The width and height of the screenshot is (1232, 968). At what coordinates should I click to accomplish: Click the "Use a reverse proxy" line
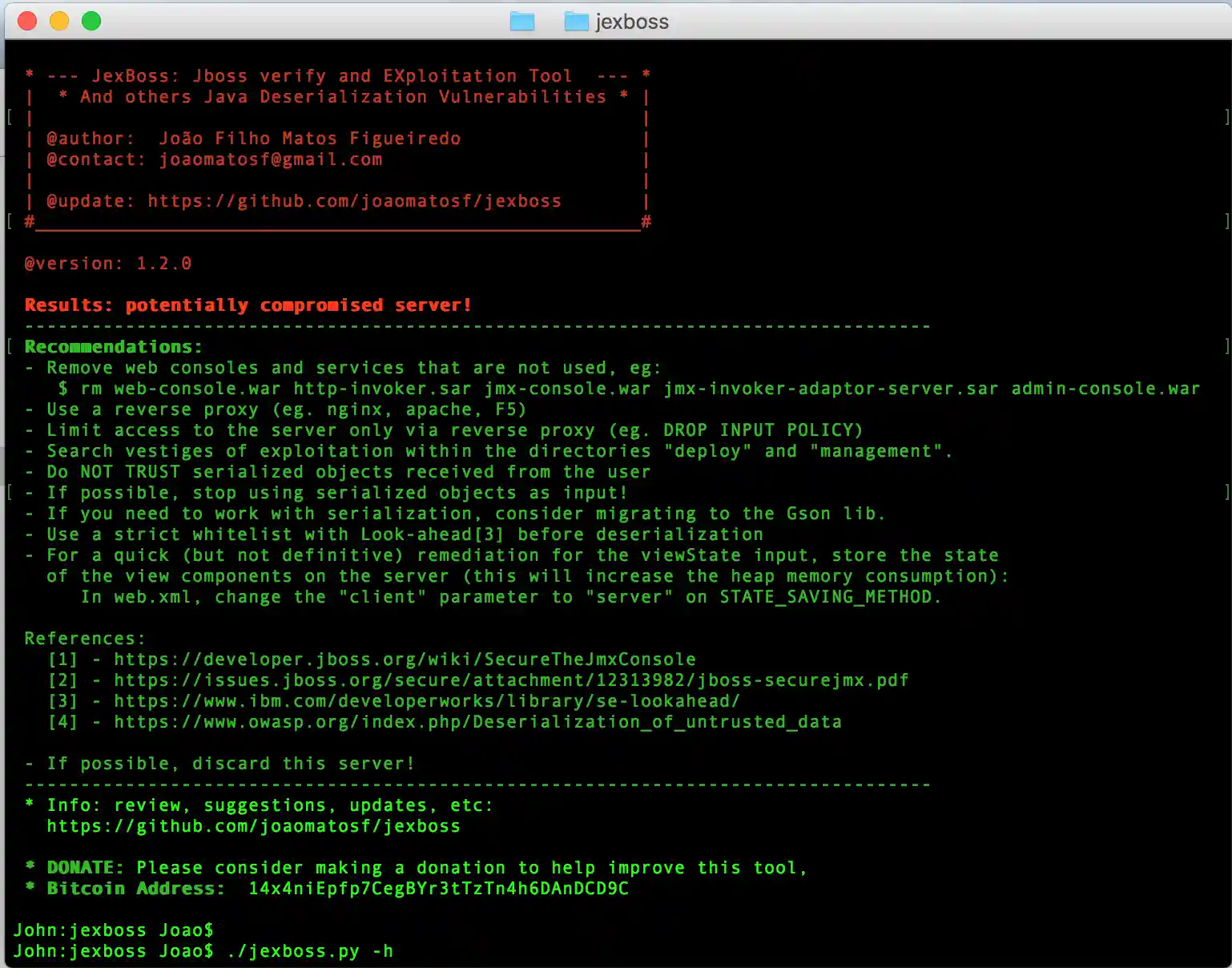click(x=276, y=409)
